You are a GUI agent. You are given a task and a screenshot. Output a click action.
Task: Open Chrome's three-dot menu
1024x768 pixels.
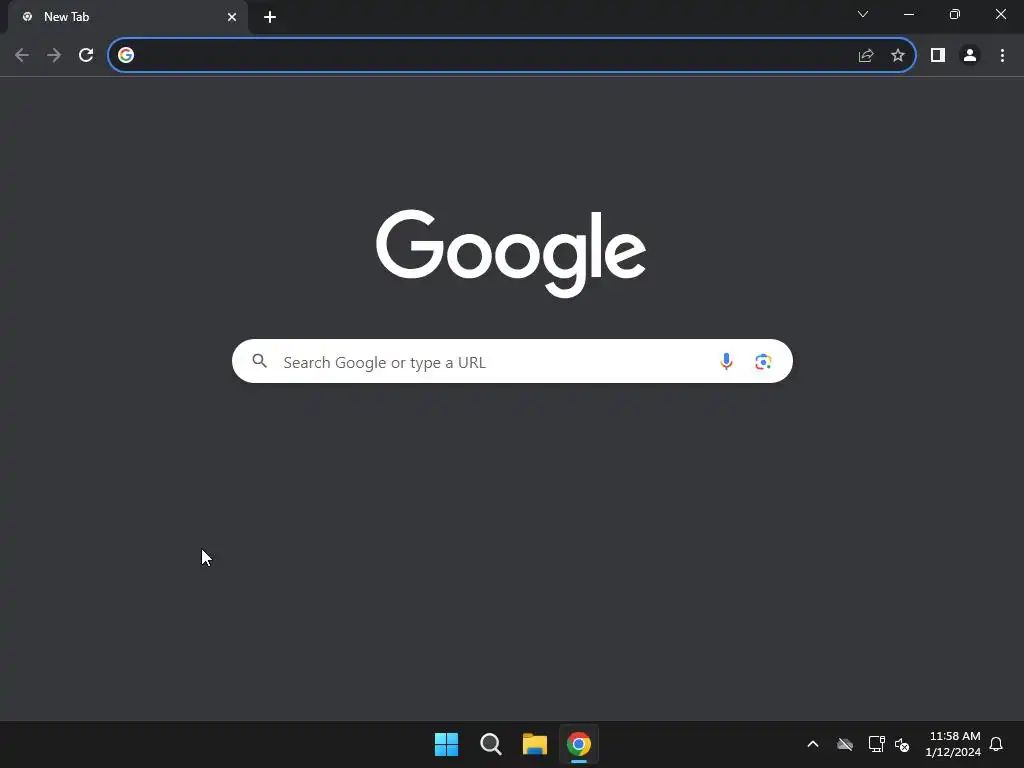pyautogui.click(x=1002, y=55)
